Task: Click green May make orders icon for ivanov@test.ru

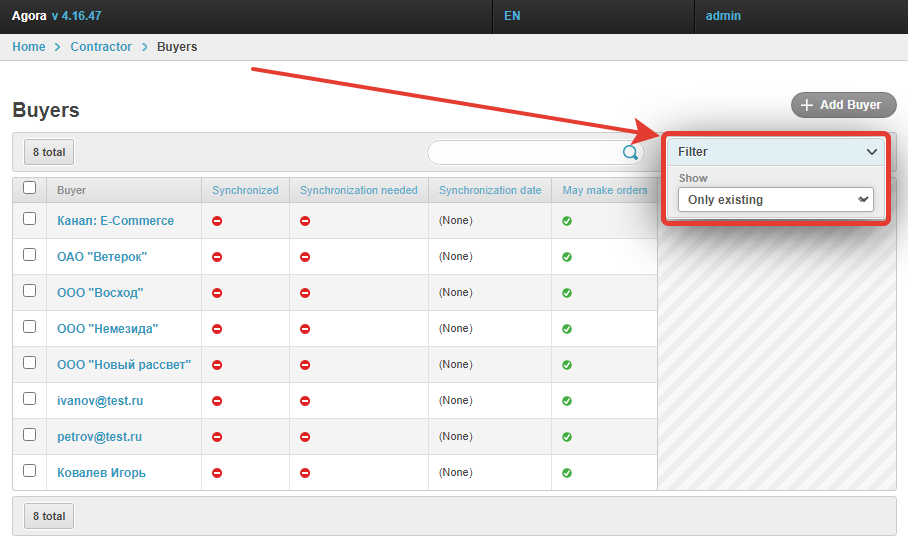Action: coord(567,401)
